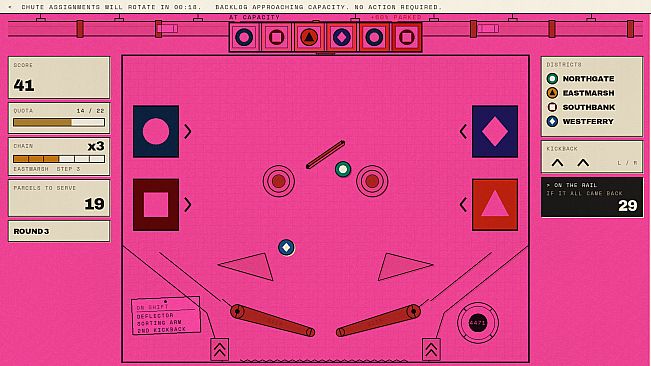Click the BACKLOG APPROACHING CAPACITY message
Screen dimensions: 651x366
tap(329, 7)
